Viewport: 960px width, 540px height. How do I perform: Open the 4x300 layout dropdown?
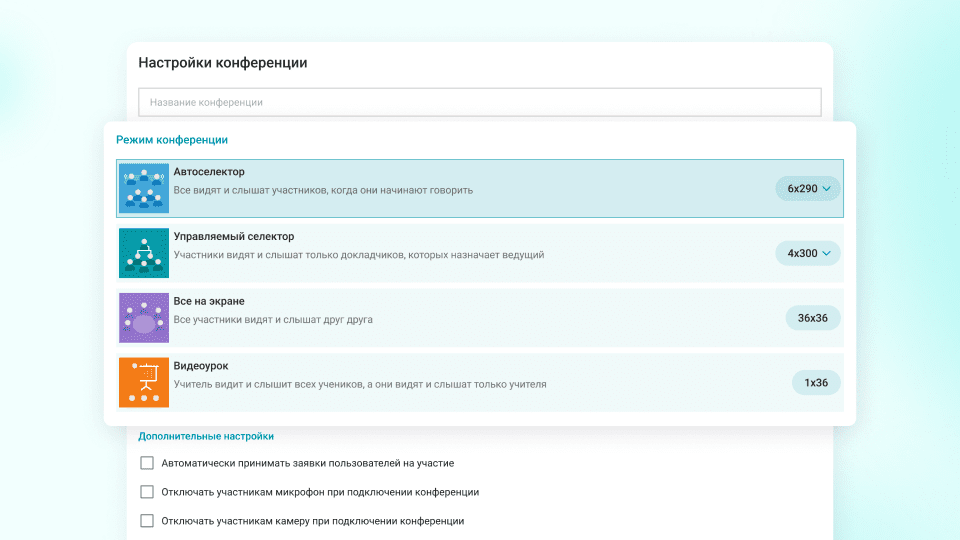808,253
